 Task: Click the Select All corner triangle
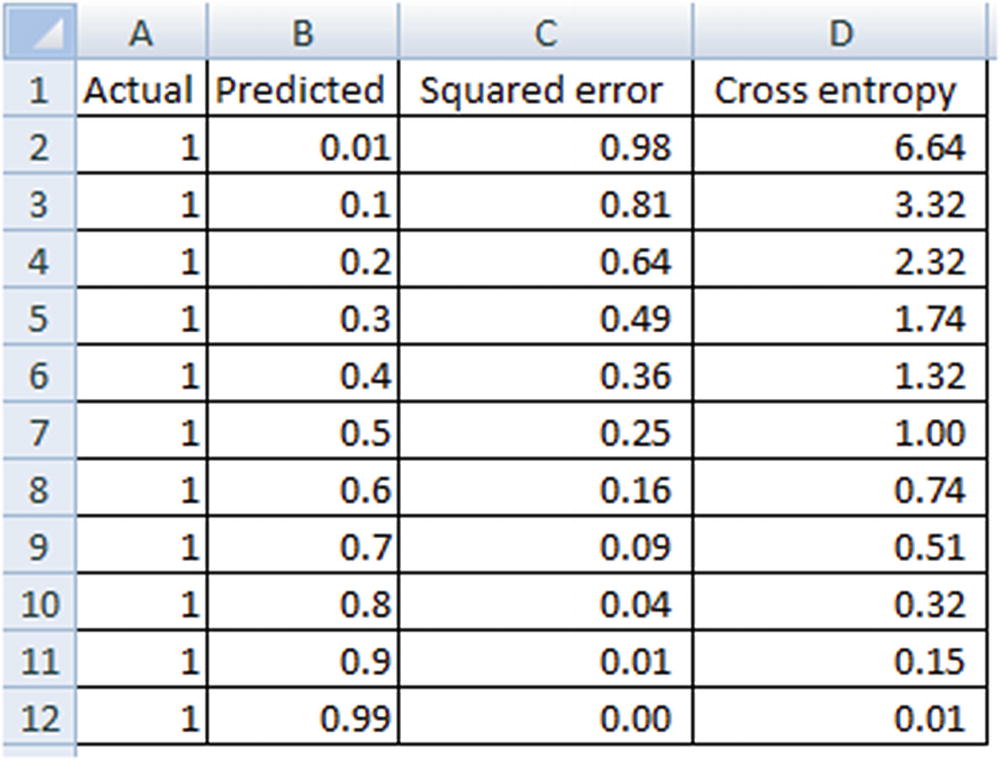(x=38, y=33)
